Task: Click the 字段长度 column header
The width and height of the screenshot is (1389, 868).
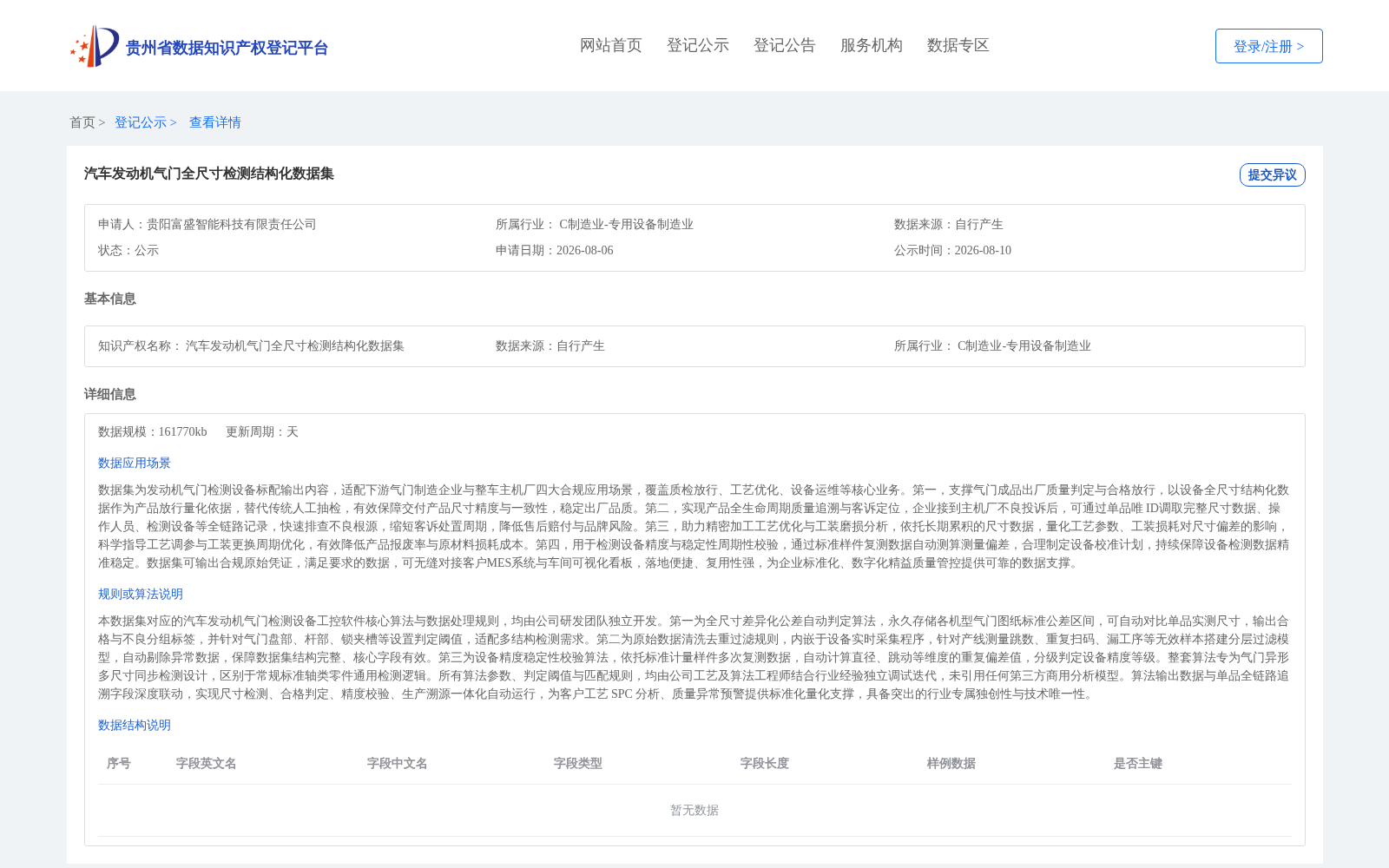Action: pyautogui.click(x=765, y=763)
